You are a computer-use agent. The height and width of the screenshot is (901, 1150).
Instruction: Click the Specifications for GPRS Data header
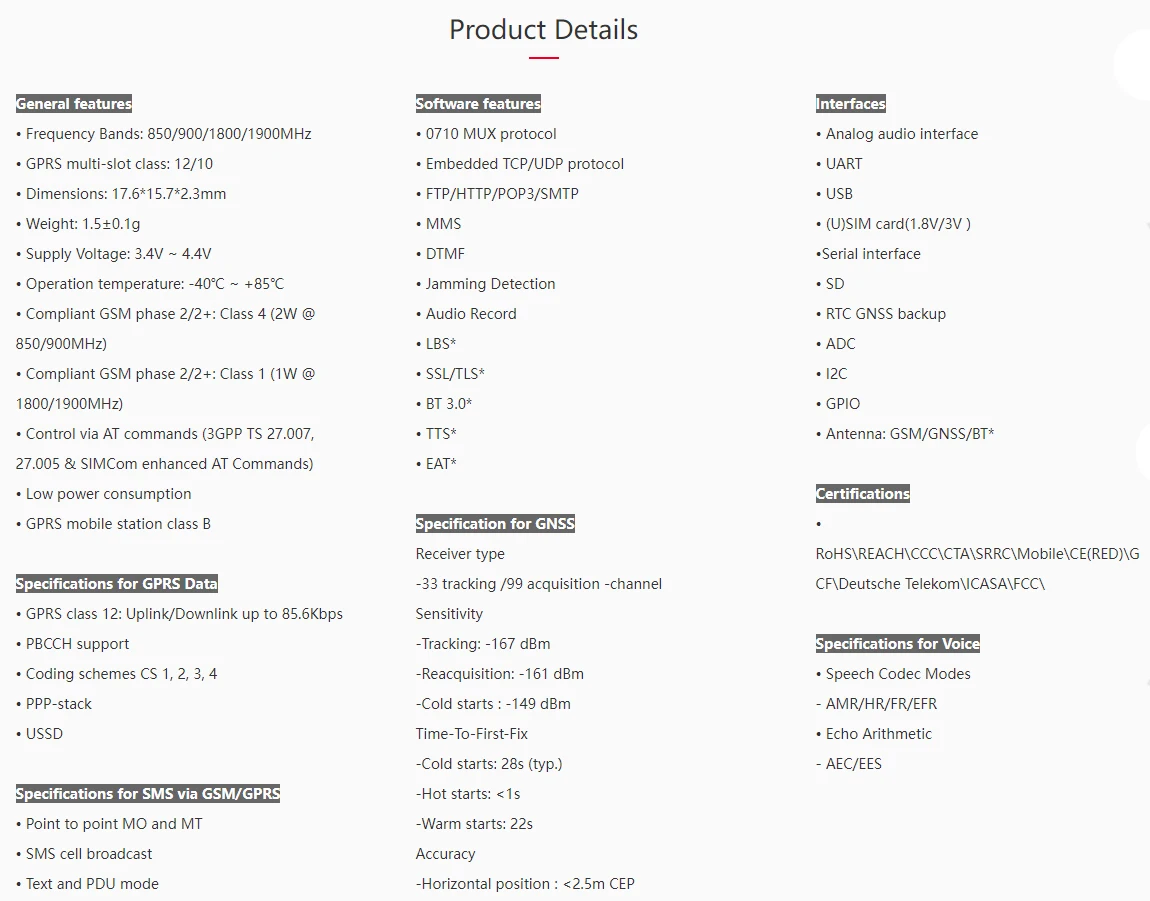pos(117,584)
